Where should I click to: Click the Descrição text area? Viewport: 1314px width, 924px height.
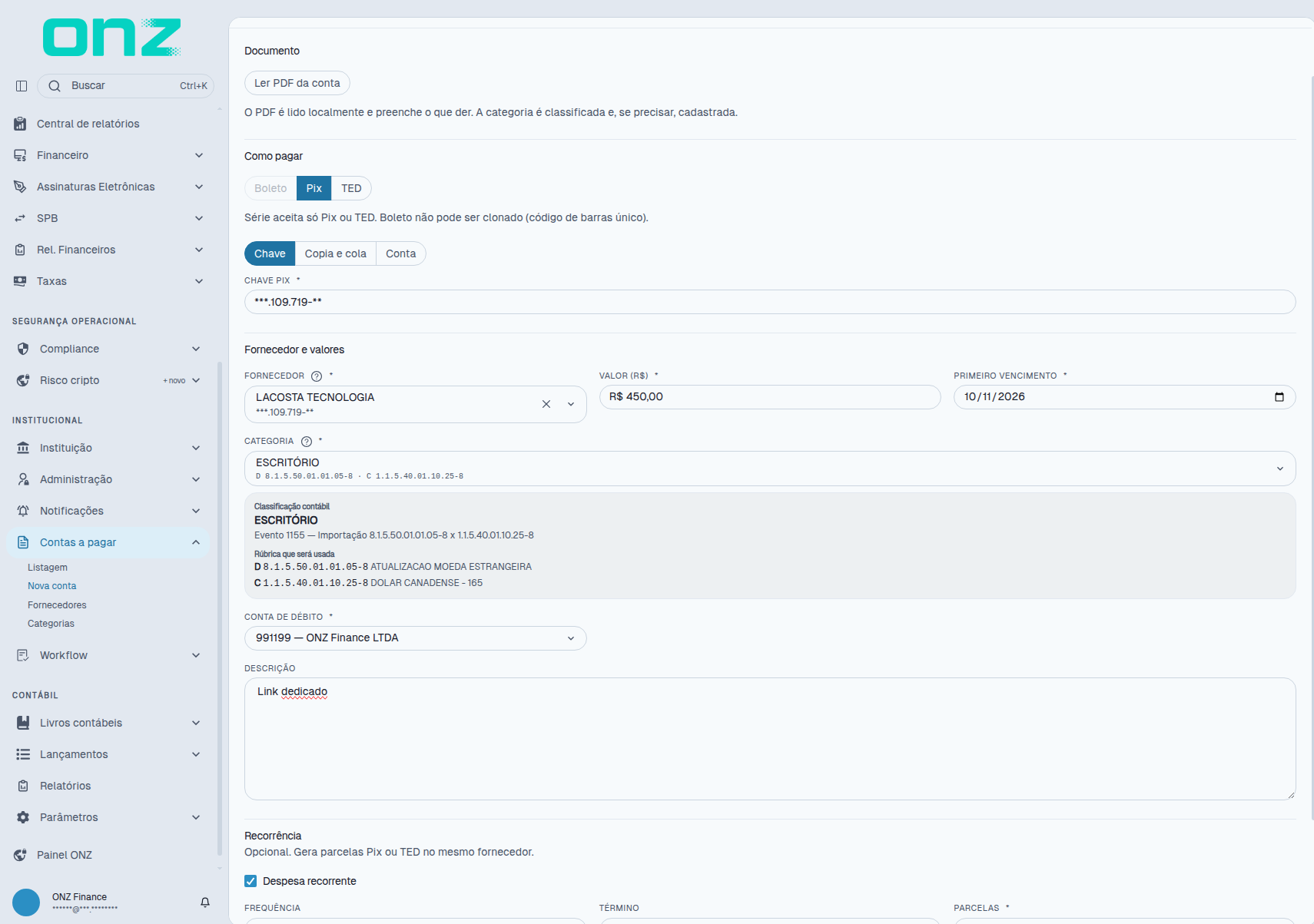tap(770, 739)
